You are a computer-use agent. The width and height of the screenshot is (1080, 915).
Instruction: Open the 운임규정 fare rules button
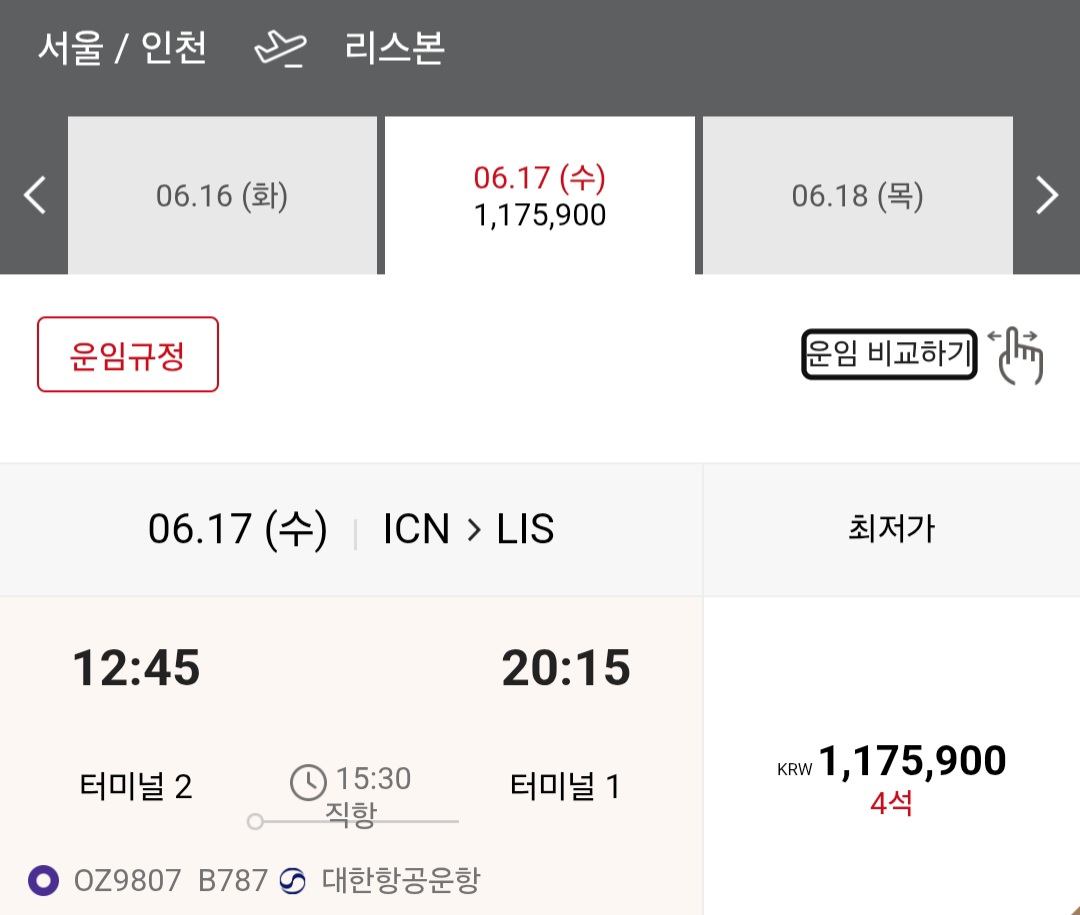pyautogui.click(x=128, y=355)
